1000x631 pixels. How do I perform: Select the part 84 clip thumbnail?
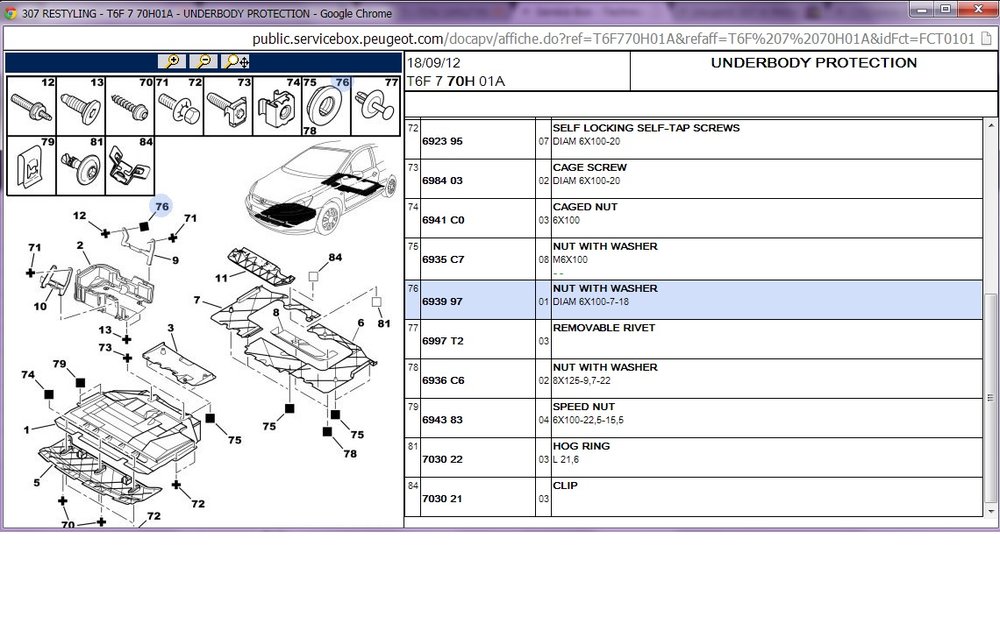click(130, 165)
